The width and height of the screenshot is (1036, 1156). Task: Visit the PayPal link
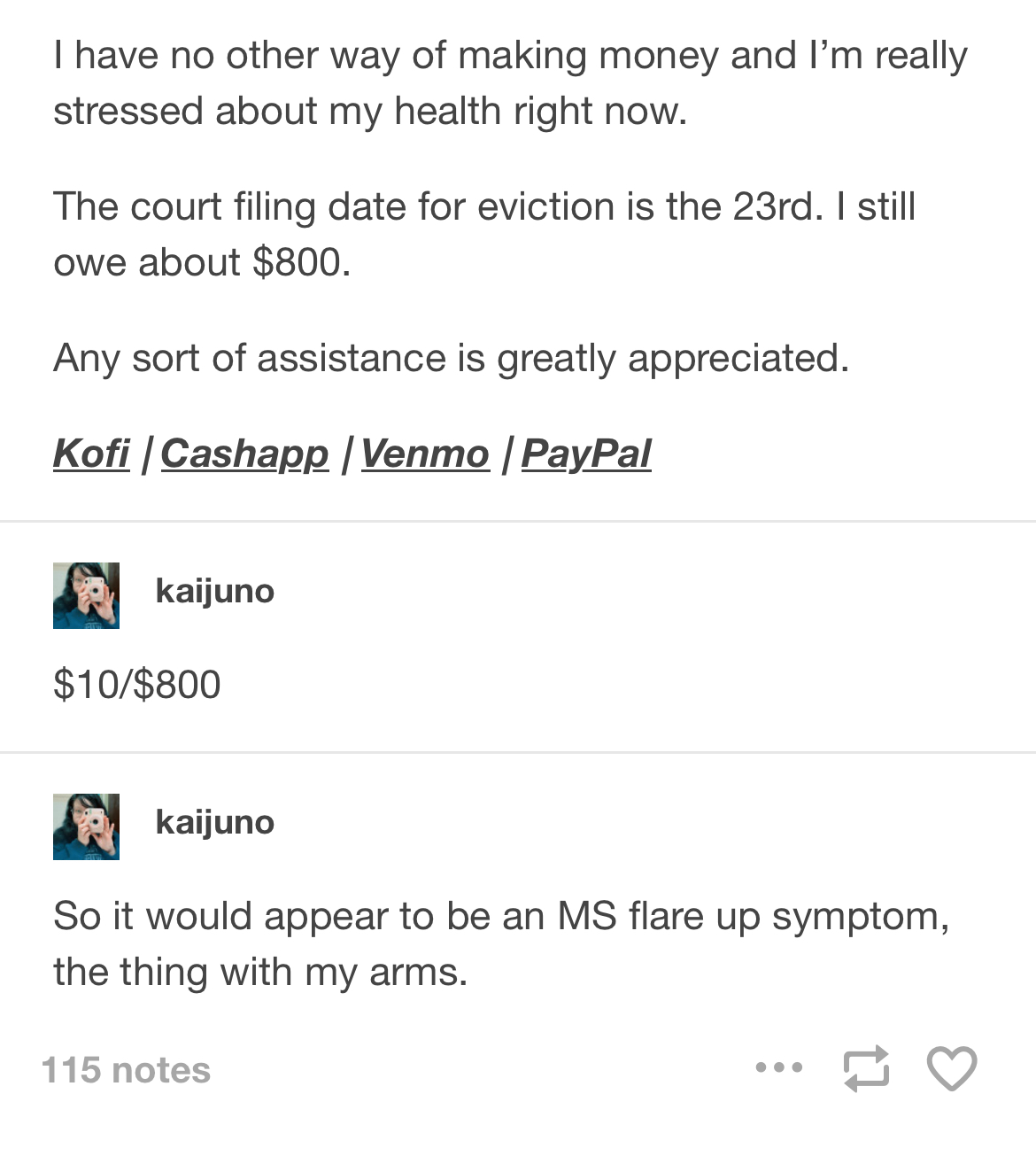click(x=586, y=454)
